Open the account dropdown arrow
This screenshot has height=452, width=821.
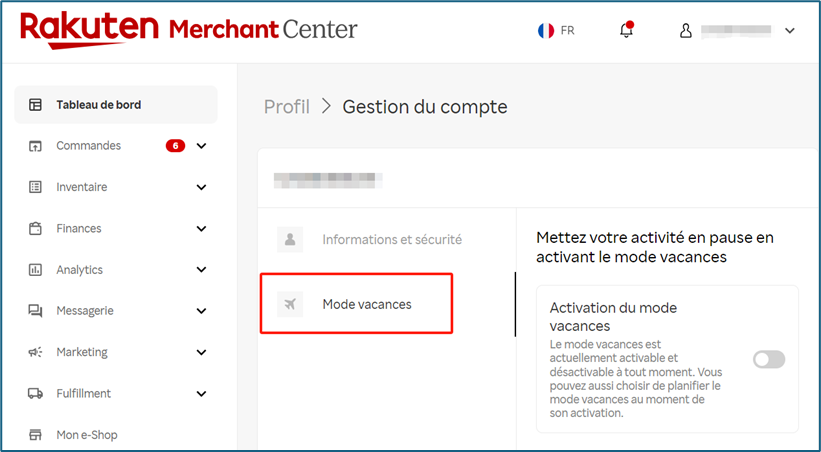[x=790, y=31]
